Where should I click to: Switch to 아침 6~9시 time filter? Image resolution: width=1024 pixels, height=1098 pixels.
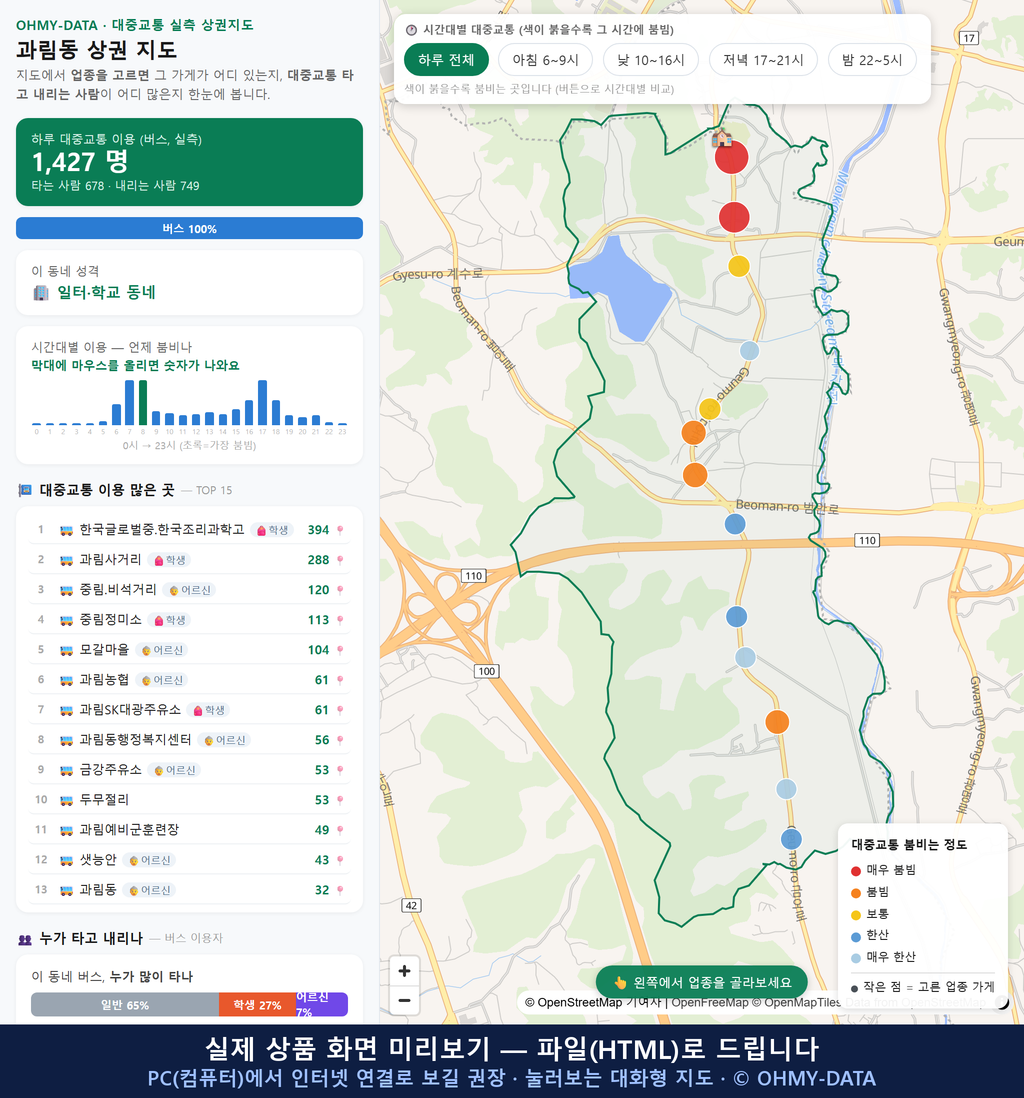coord(546,60)
